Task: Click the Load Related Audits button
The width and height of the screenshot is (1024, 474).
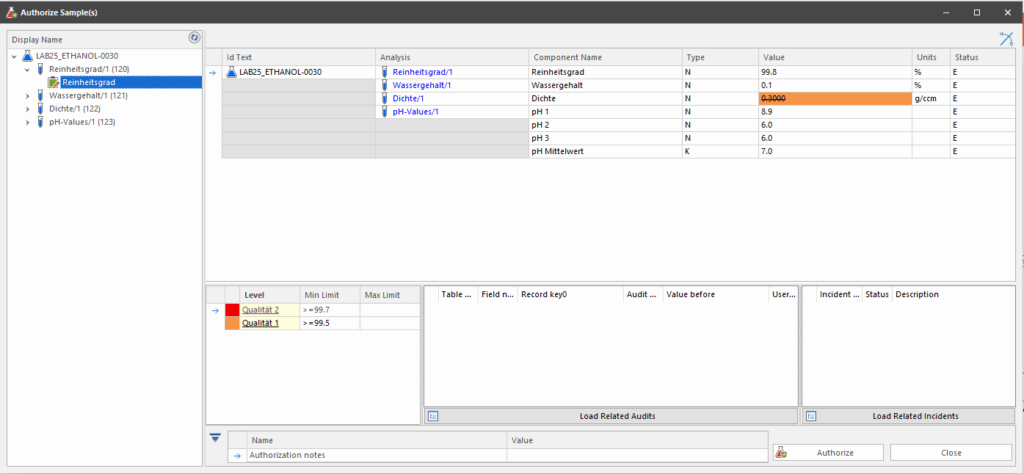Action: pyautogui.click(x=611, y=416)
